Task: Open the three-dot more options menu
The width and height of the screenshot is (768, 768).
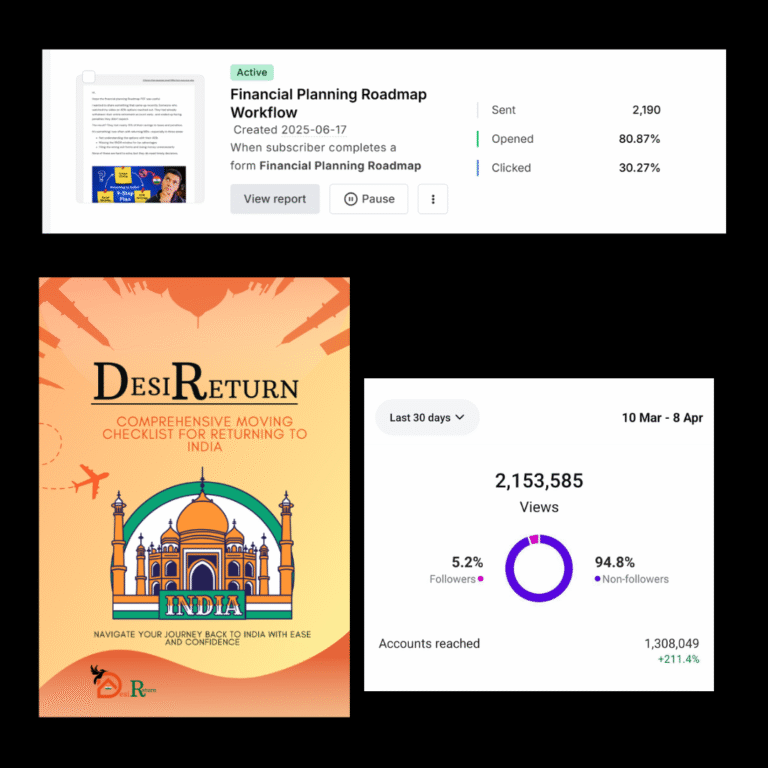Action: (433, 199)
